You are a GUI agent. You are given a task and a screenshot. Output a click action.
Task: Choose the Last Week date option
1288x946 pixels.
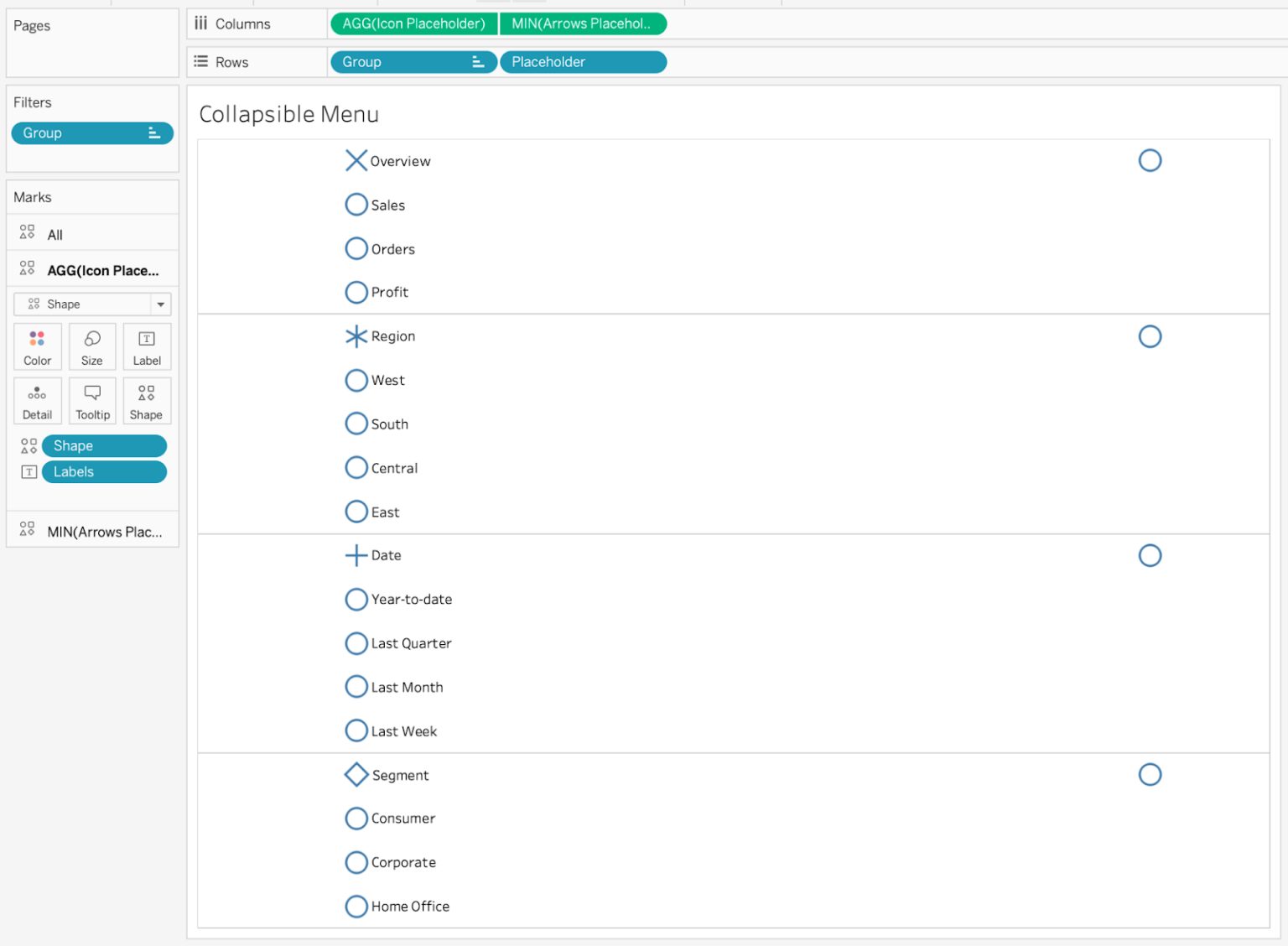tap(356, 730)
